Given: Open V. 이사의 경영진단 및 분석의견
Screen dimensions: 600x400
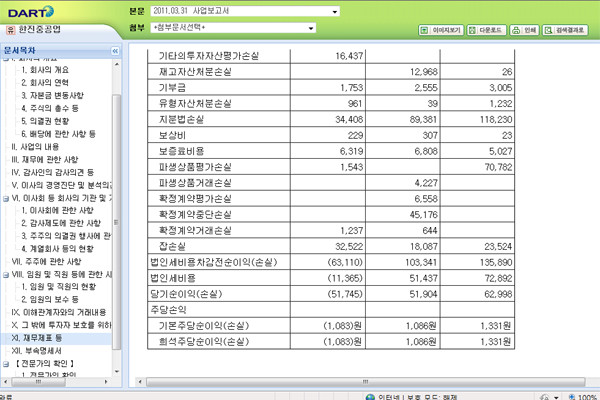Looking at the screenshot, I should pyautogui.click(x=62, y=185).
